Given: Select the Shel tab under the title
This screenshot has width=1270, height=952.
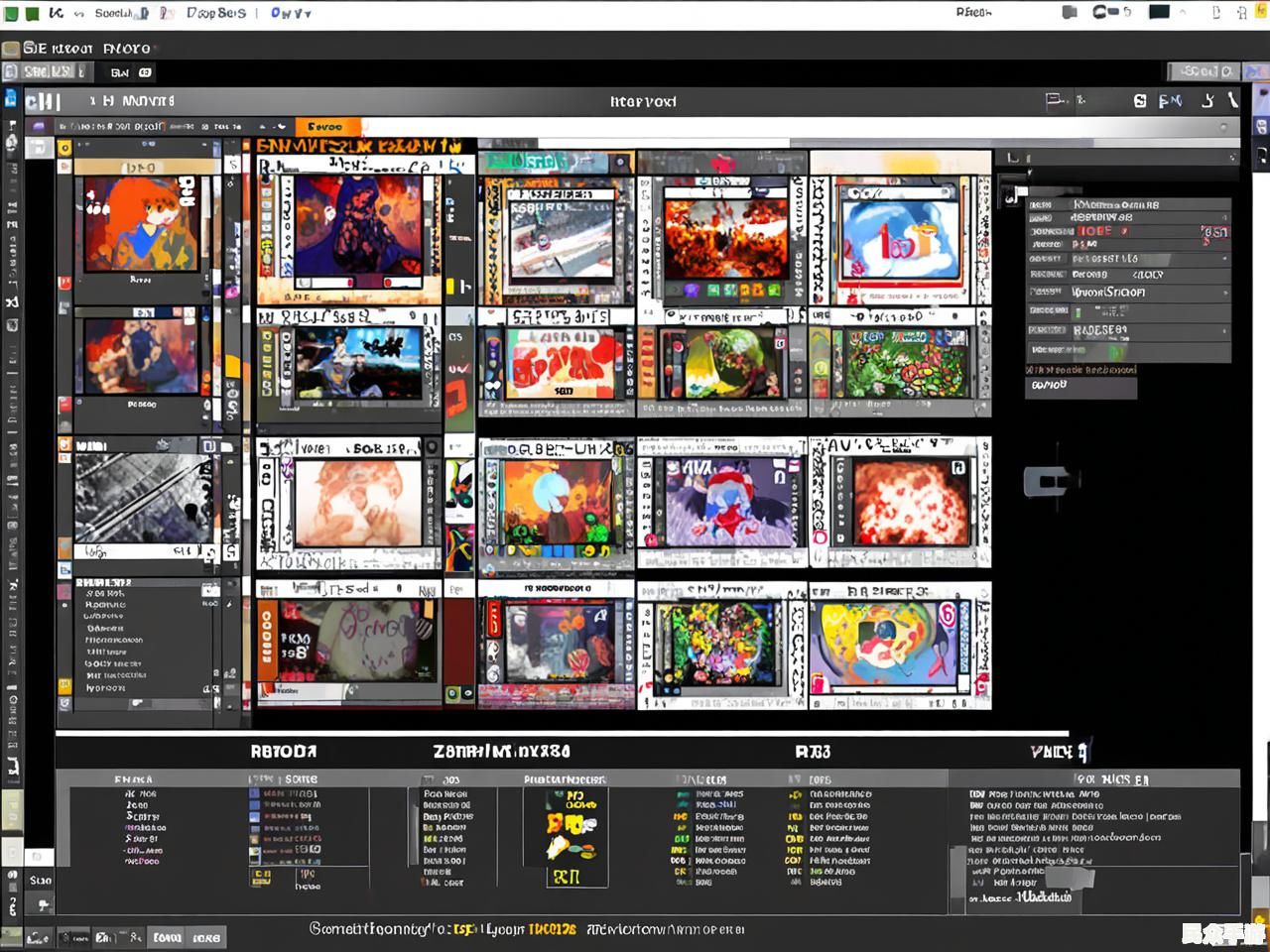Looking at the screenshot, I should coord(48,71).
